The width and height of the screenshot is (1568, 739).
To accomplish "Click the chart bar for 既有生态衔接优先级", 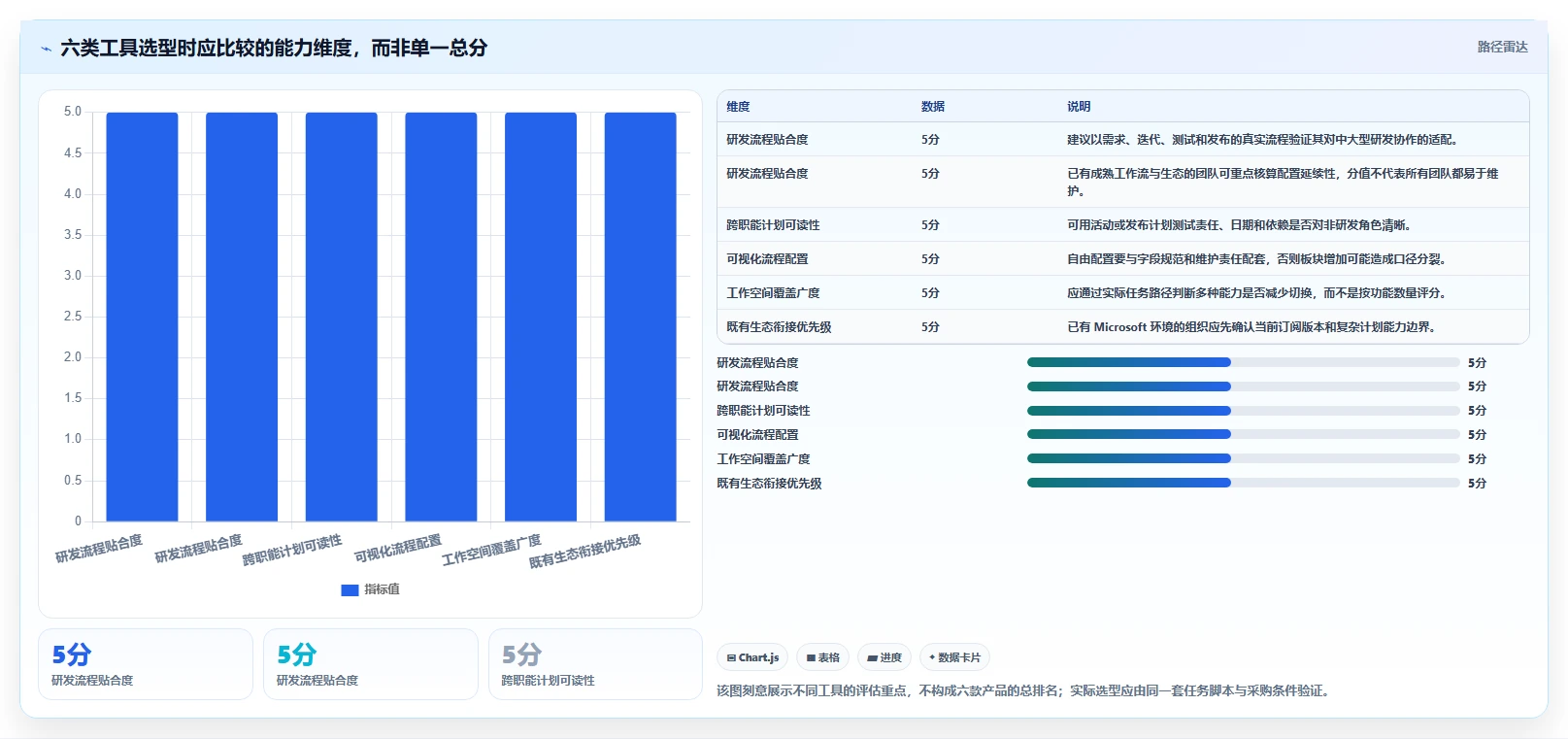I will tap(641, 317).
